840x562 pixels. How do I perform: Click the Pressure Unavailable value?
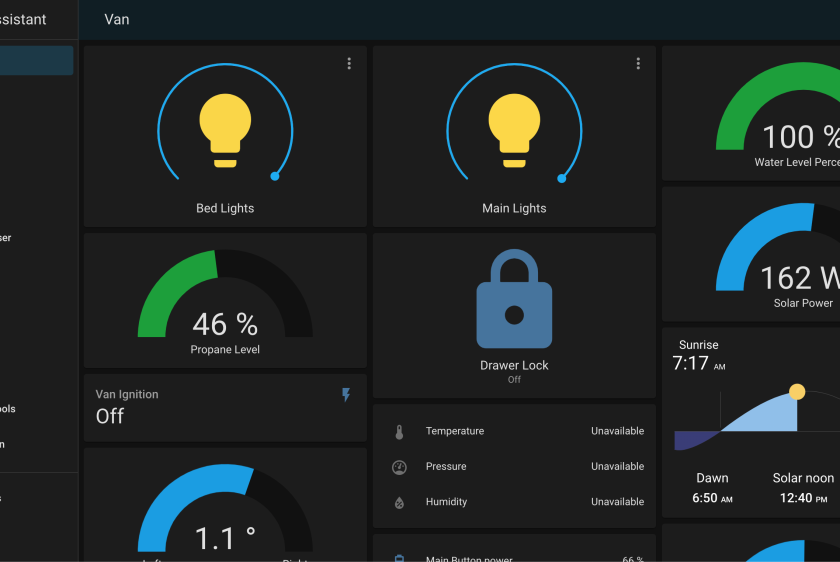[617, 466]
